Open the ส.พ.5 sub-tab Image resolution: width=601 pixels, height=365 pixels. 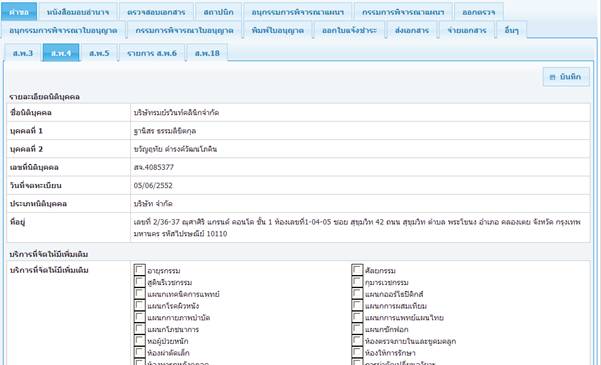point(99,53)
